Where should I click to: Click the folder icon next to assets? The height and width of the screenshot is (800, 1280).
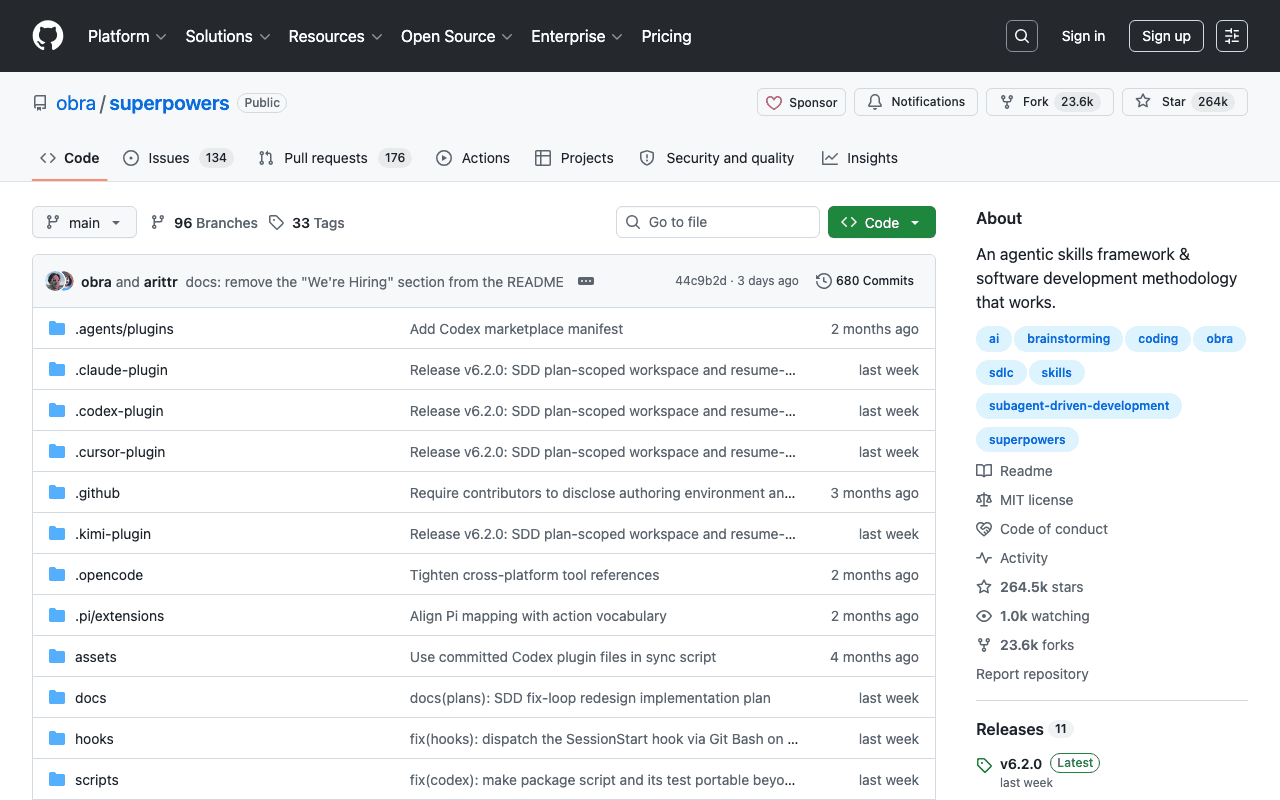coord(57,657)
